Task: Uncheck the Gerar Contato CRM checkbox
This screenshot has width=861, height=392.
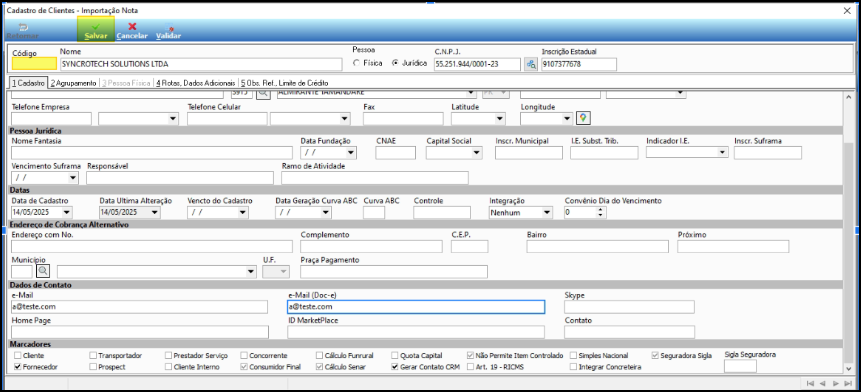Action: [395, 367]
